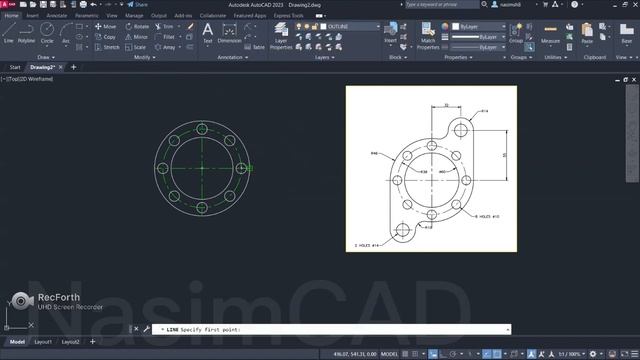Toggle 2D object snap in status bar
The height and width of the screenshot is (360, 640).
click(497, 354)
